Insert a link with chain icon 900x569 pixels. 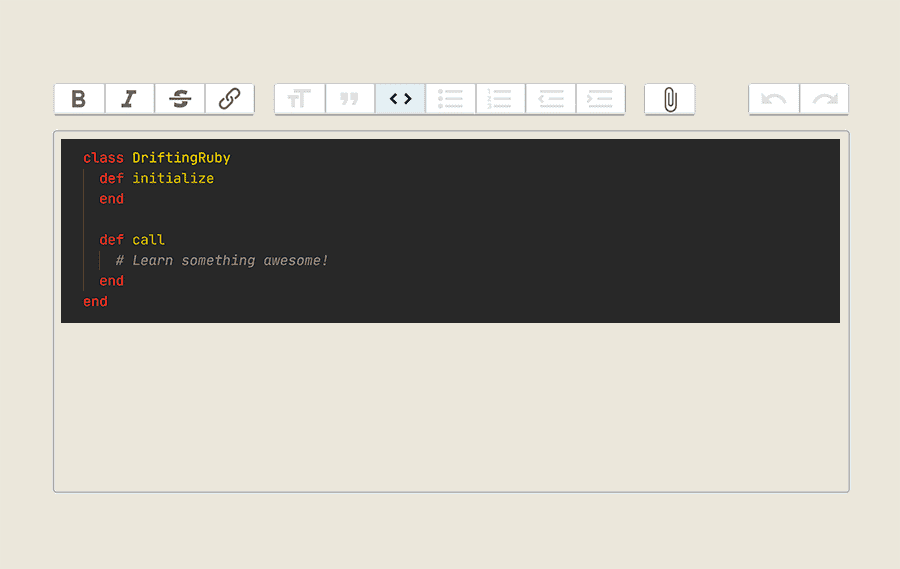click(x=230, y=99)
